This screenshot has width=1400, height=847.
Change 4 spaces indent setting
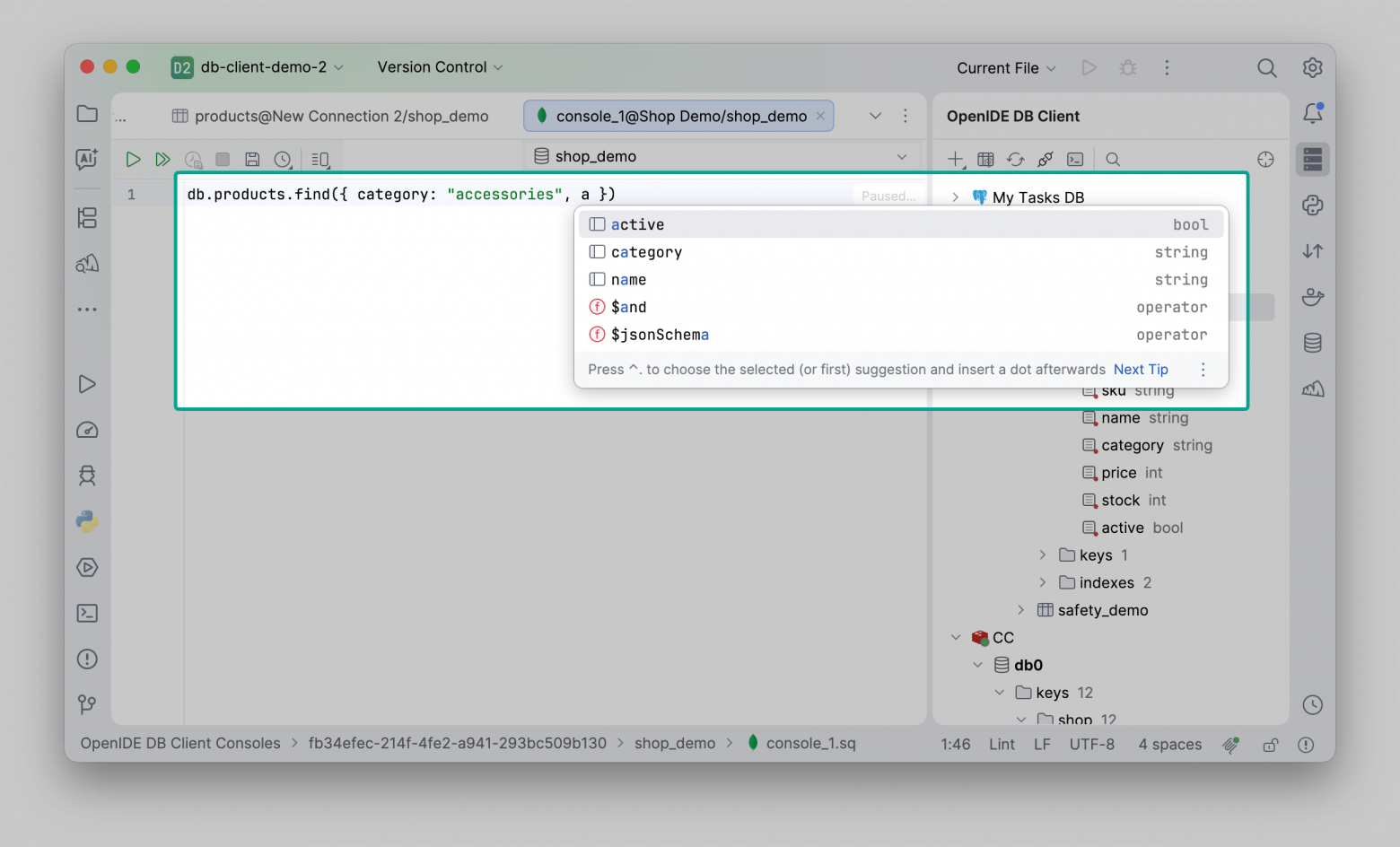click(x=1170, y=744)
